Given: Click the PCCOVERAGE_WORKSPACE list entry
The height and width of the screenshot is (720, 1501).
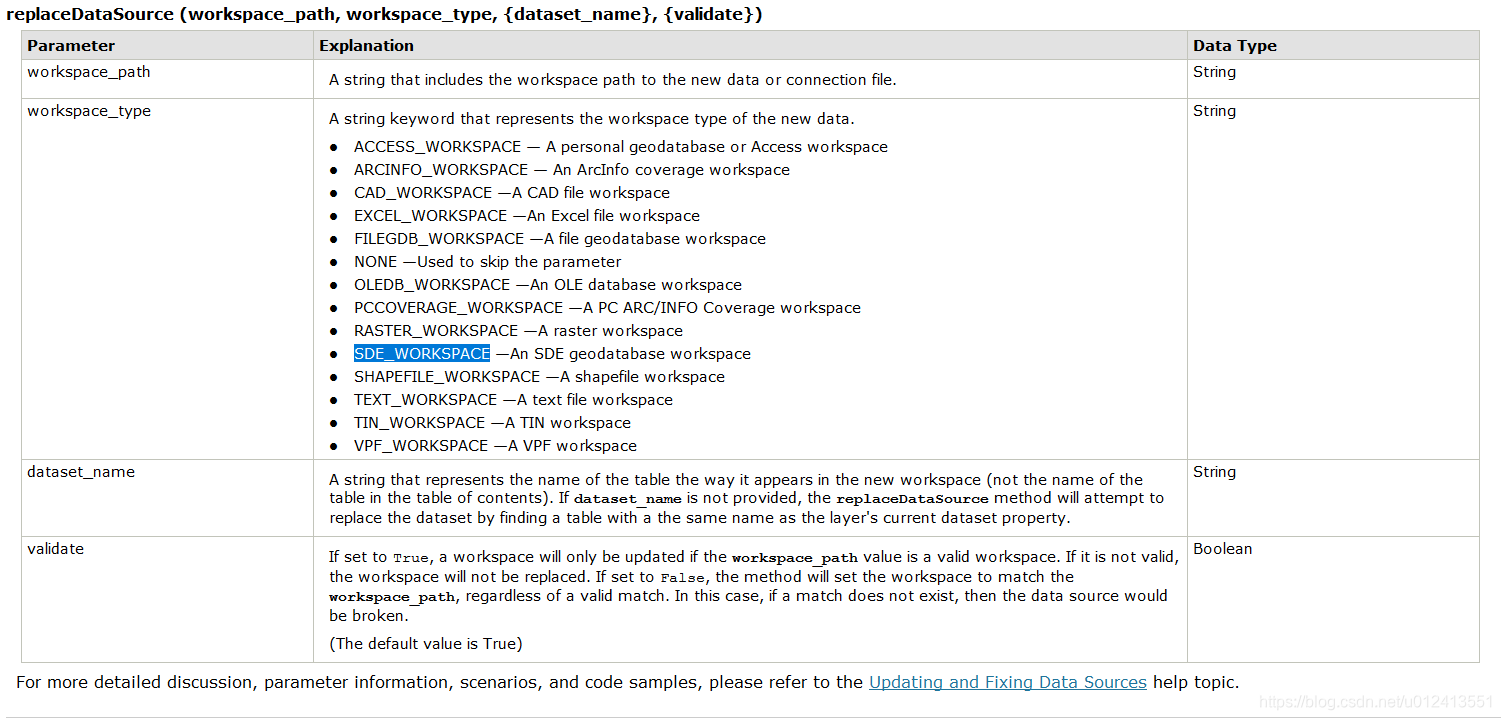Looking at the screenshot, I should [x=607, y=308].
